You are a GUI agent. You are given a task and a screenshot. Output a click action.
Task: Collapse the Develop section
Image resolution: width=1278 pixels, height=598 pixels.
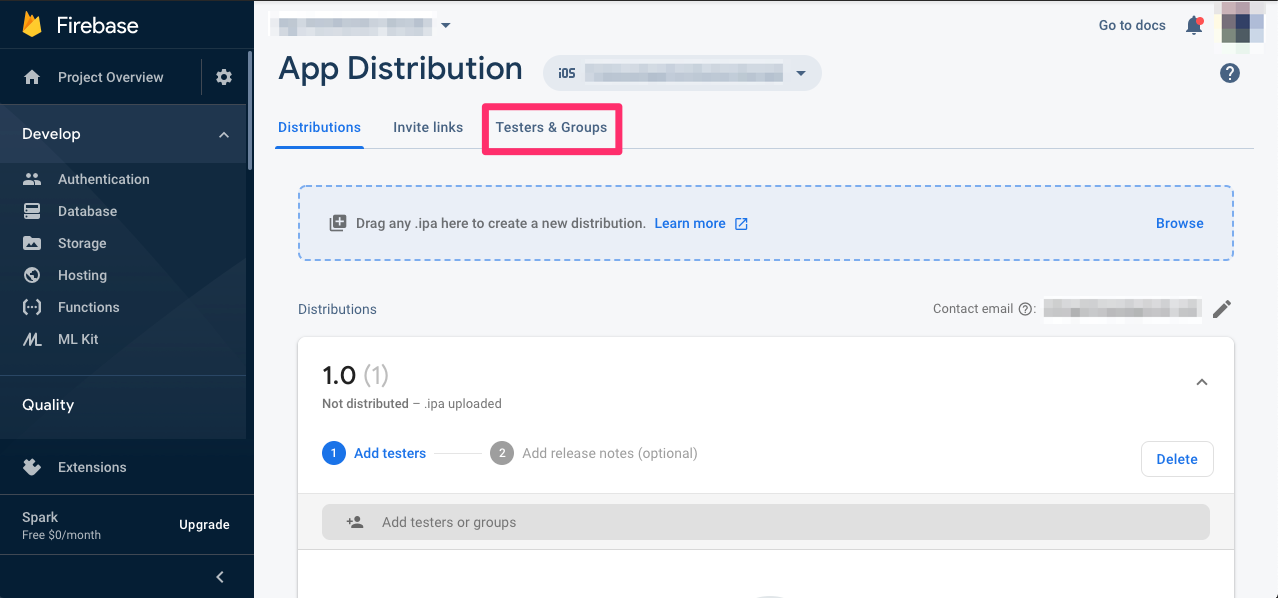[224, 134]
